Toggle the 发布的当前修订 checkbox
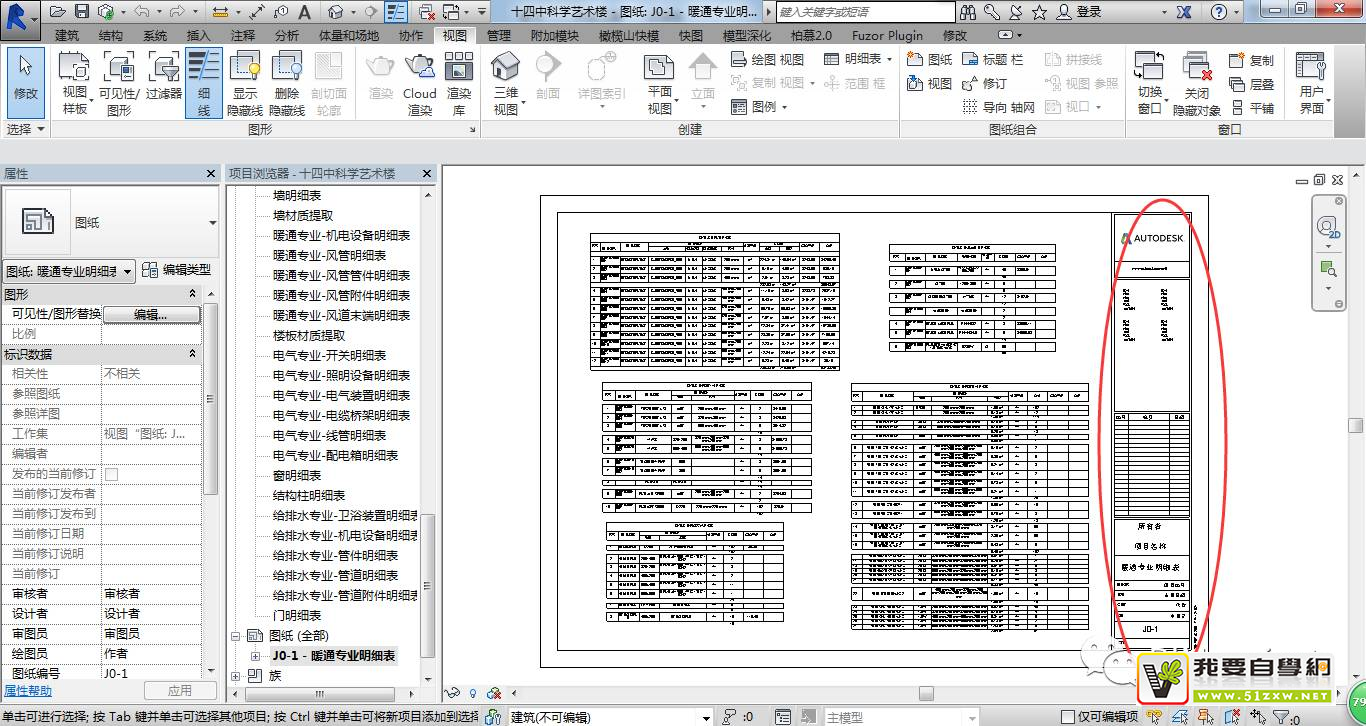 click(112, 474)
